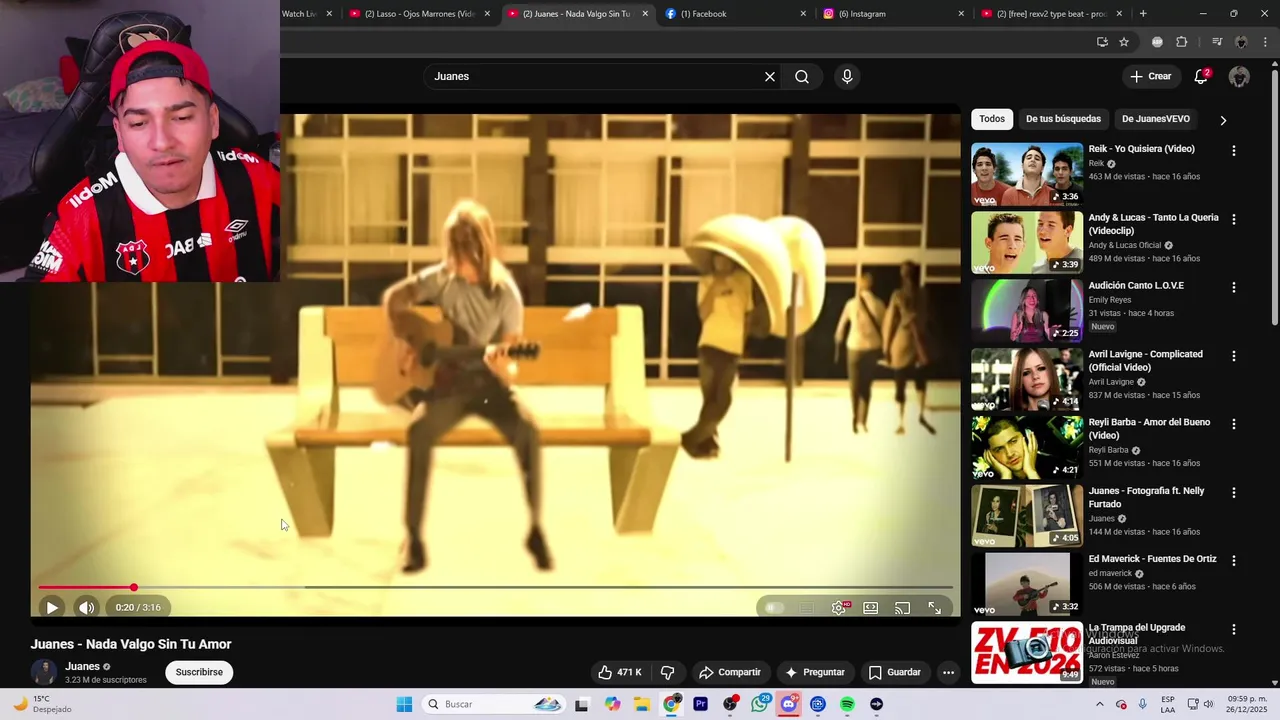Open options for Audición Canto L.O.V.E
This screenshot has height=720, width=1280.
coord(1233,287)
